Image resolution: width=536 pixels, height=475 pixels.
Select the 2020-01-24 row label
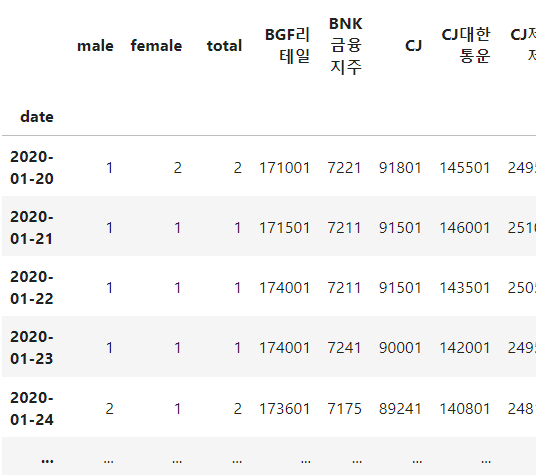click(x=32, y=409)
